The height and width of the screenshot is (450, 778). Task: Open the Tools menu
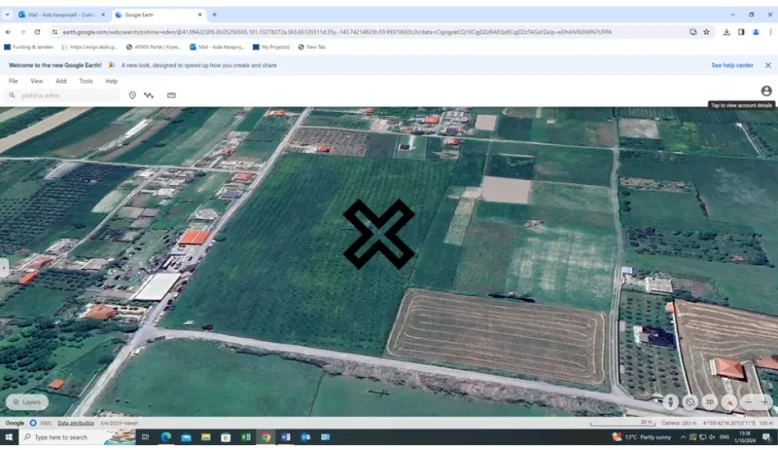(86, 81)
